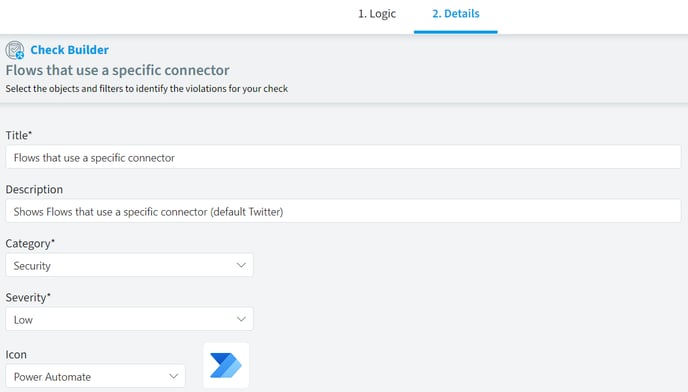Open the Icon dropdown showing Power Automate
Screen dimensions: 688x392
[95, 376]
